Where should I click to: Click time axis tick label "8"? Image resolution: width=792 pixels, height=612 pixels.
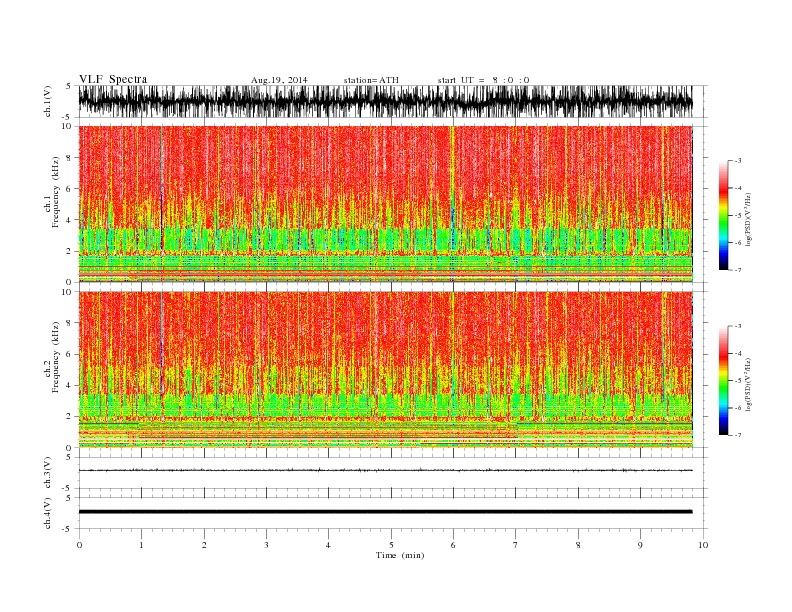578,545
